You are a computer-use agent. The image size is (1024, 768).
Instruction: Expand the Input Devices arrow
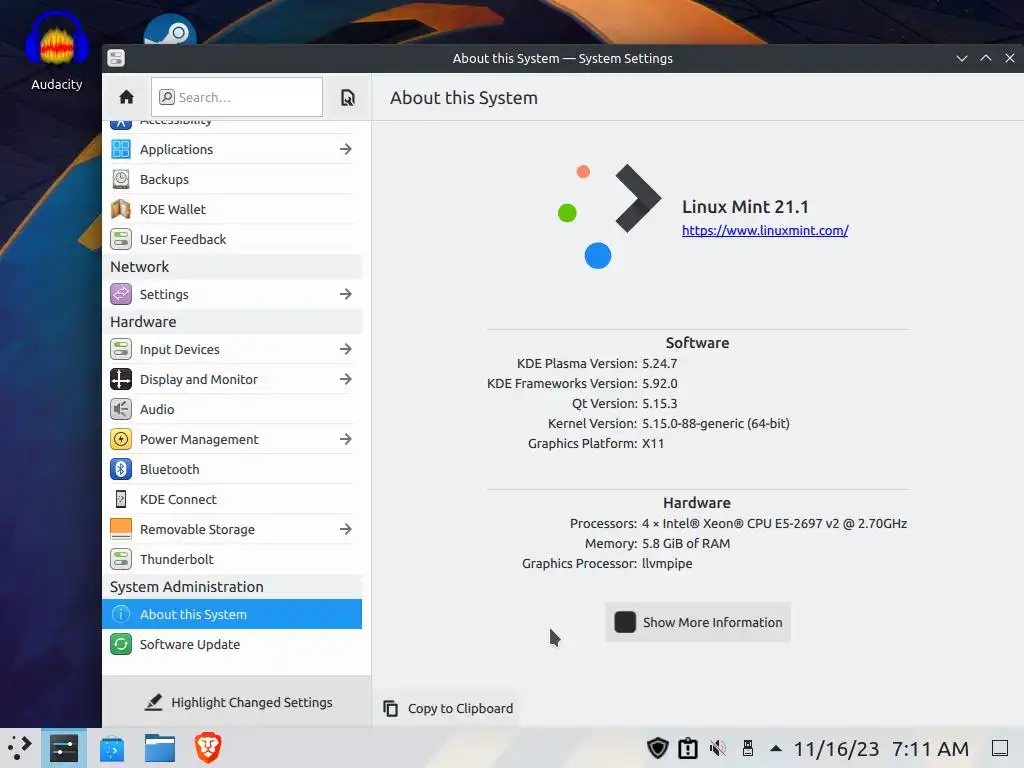pos(345,349)
